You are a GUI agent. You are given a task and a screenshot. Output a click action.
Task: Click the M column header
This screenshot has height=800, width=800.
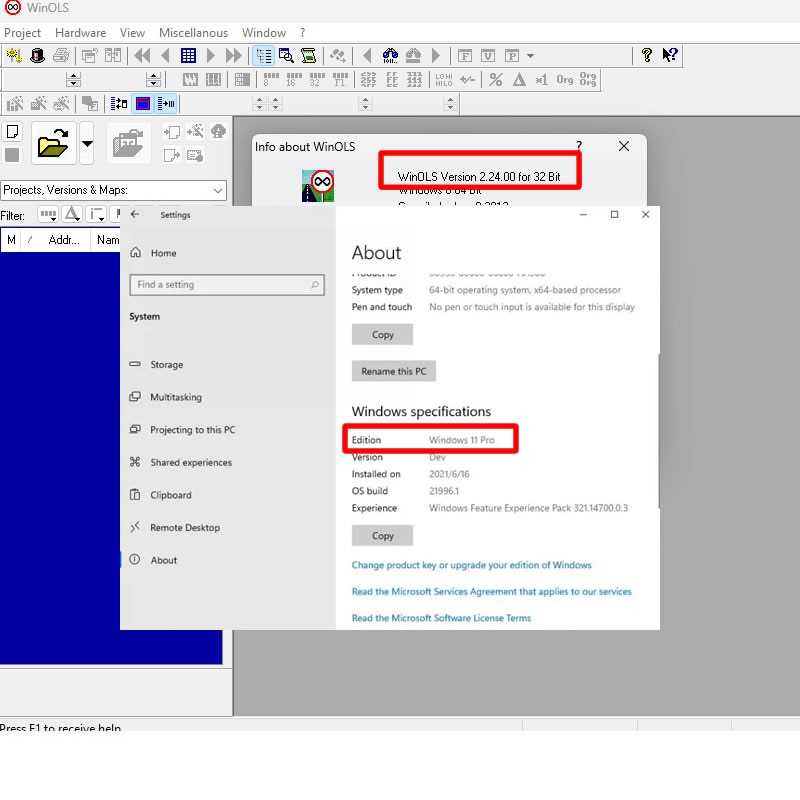point(11,240)
